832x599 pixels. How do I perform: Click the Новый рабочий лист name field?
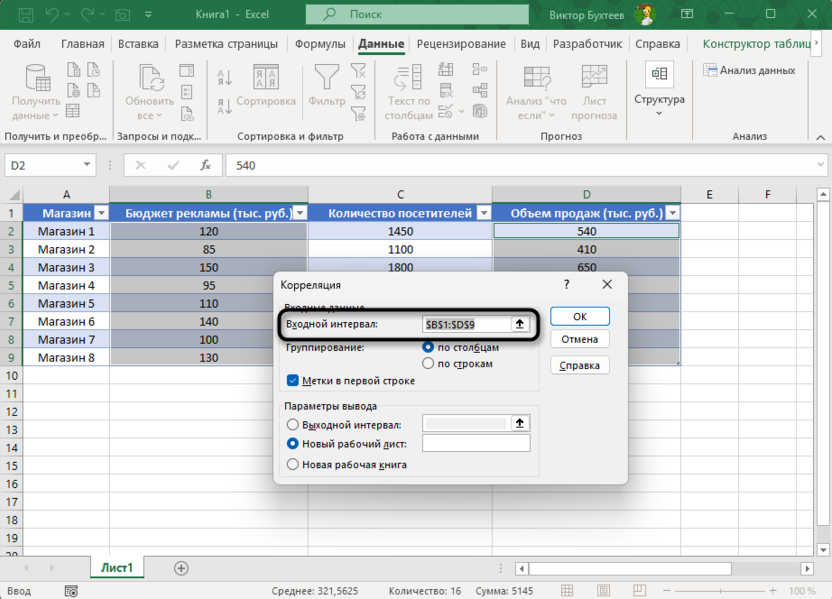coord(476,443)
